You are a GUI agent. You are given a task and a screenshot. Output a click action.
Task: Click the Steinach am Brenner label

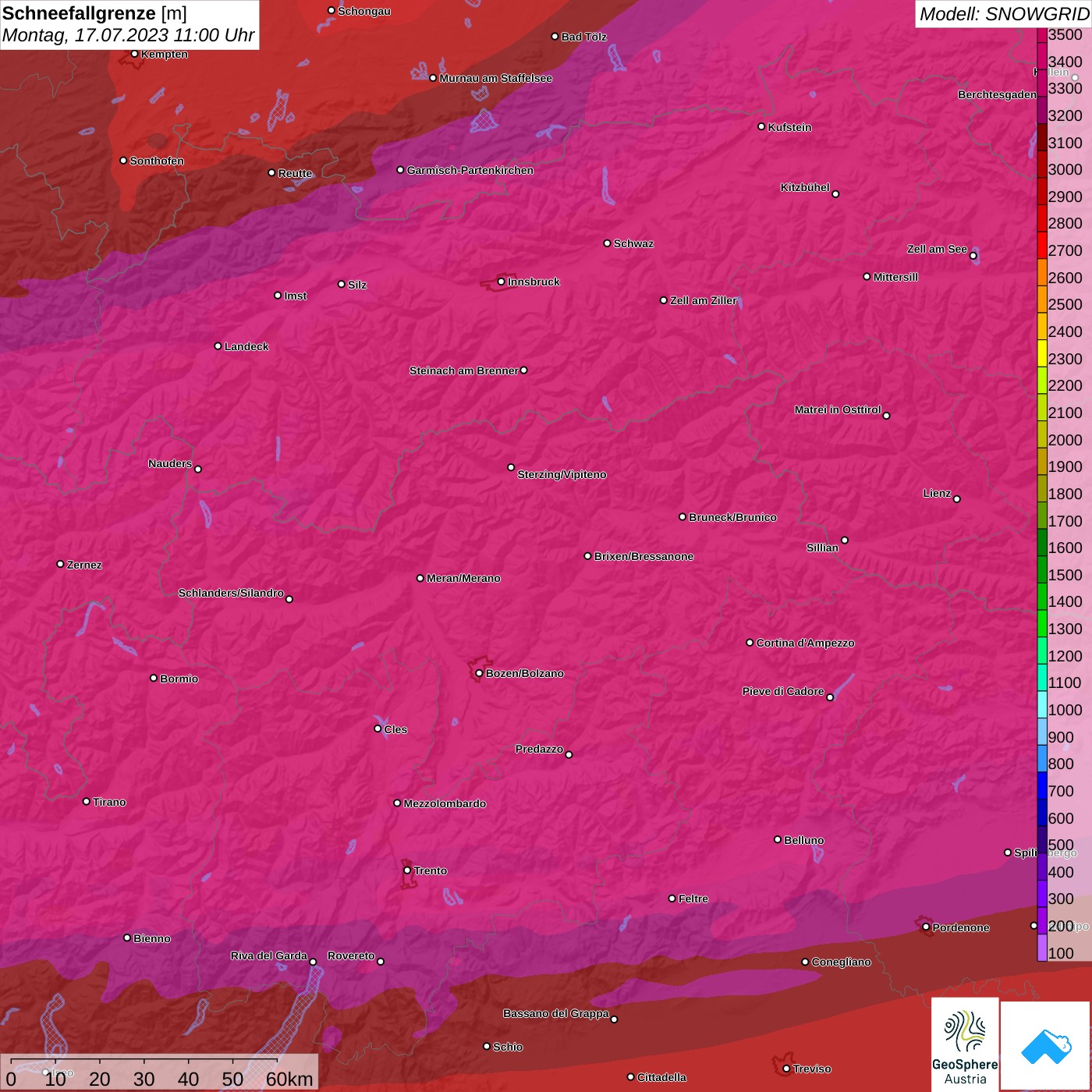click(x=463, y=370)
